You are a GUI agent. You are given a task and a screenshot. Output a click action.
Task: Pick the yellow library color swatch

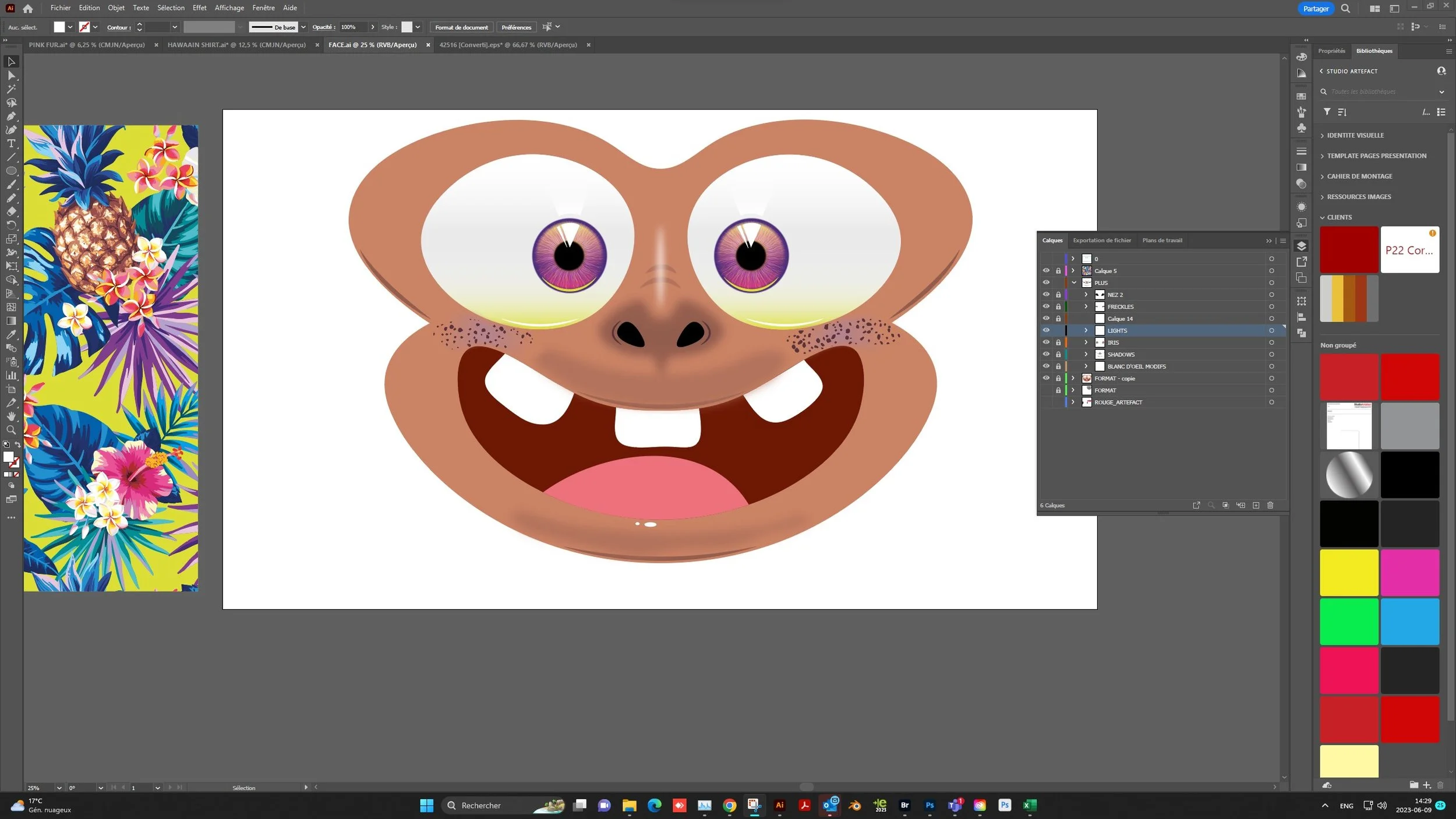click(x=1348, y=572)
